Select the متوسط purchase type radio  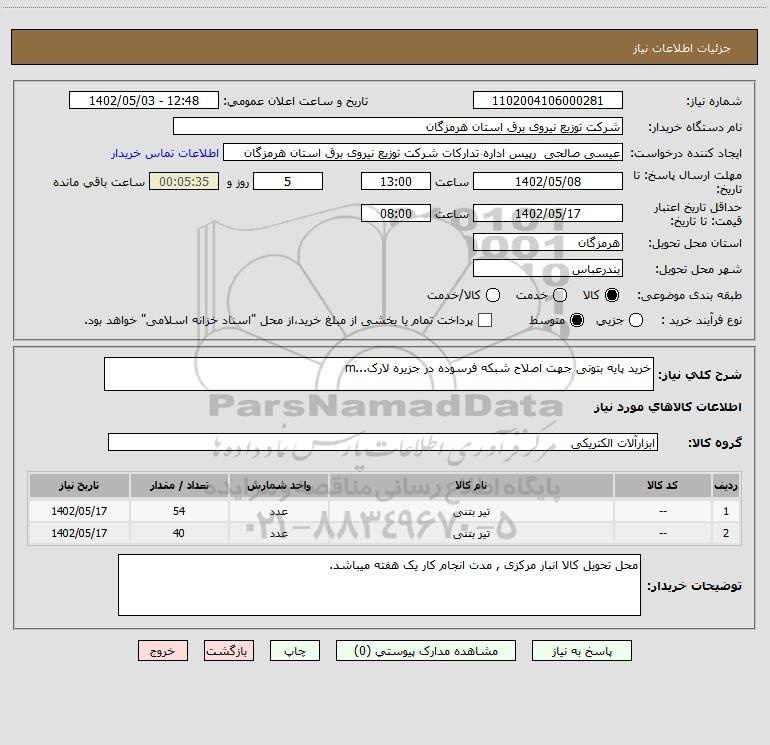point(577,321)
